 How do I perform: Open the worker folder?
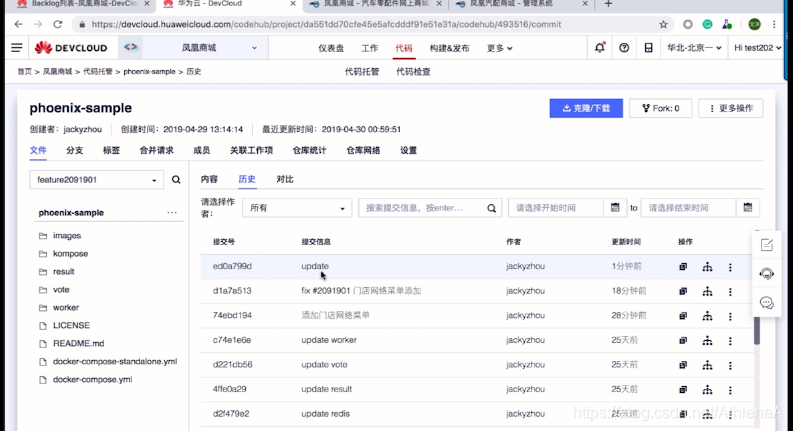click(66, 308)
